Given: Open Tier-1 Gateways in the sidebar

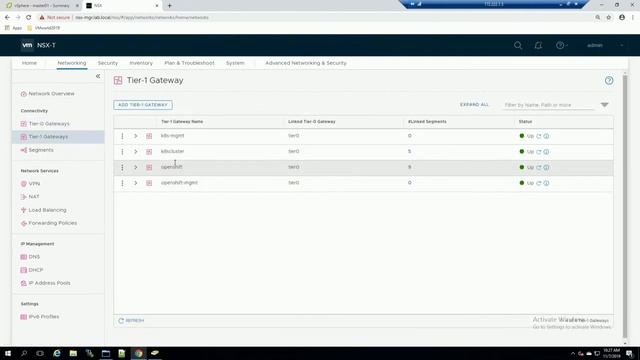Looking at the screenshot, I should [x=44, y=137].
